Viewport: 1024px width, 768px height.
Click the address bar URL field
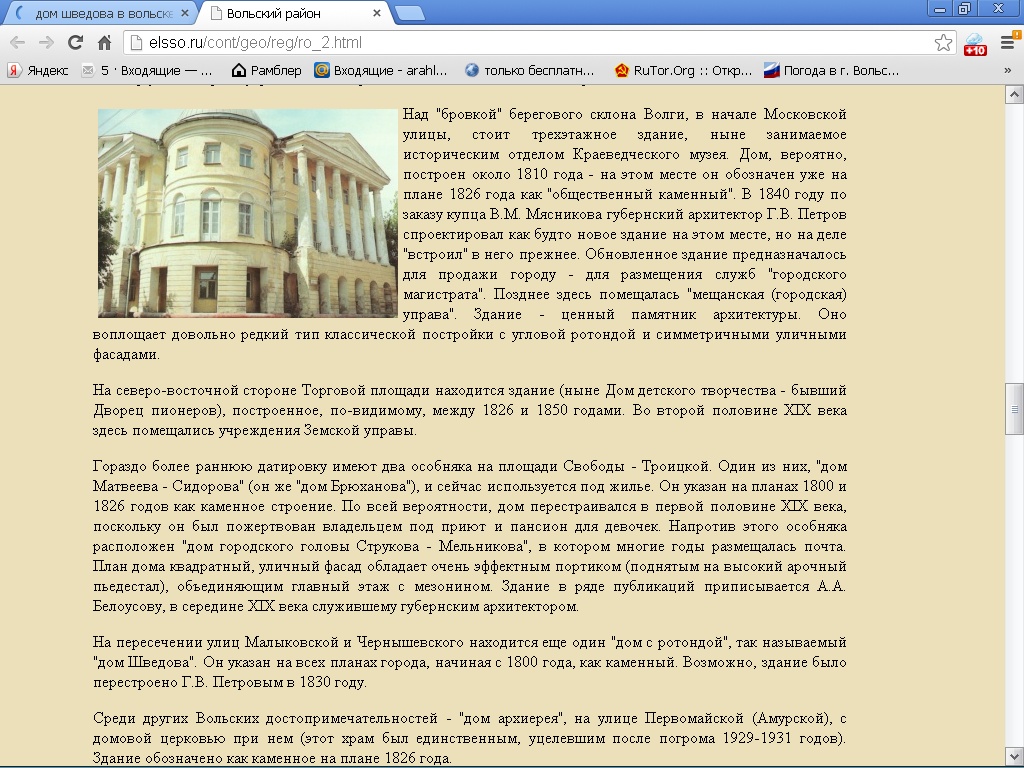[x=530, y=43]
